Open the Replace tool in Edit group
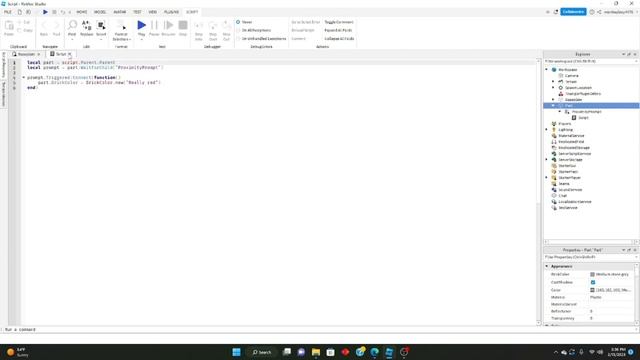This screenshot has height=360, width=640. (x=87, y=25)
